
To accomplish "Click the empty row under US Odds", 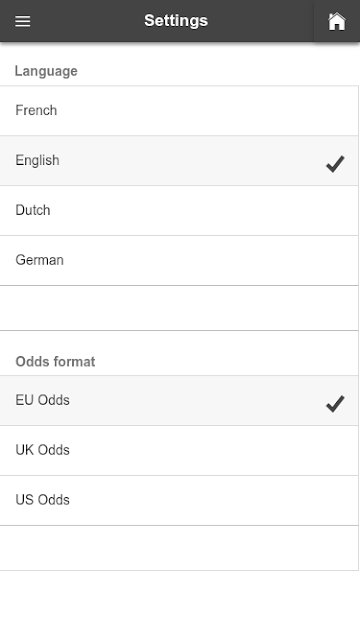I will (179, 548).
